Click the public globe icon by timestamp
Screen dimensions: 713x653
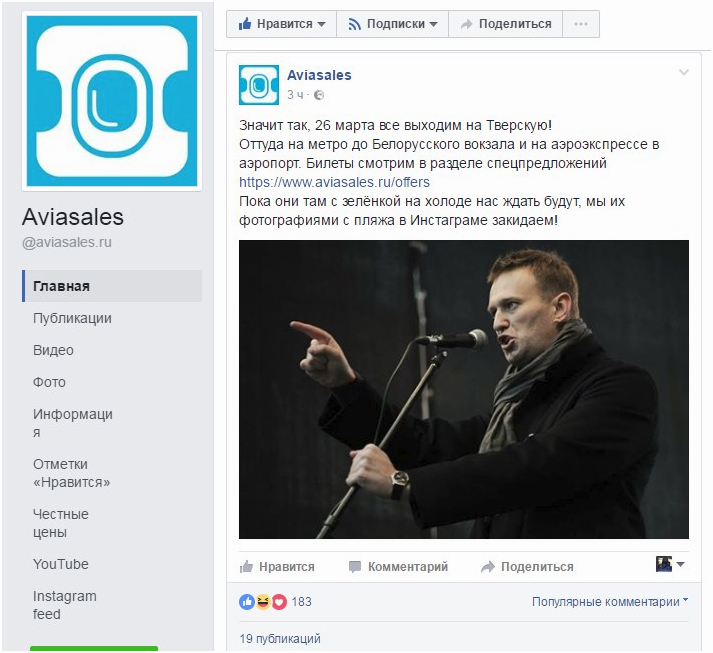click(319, 95)
